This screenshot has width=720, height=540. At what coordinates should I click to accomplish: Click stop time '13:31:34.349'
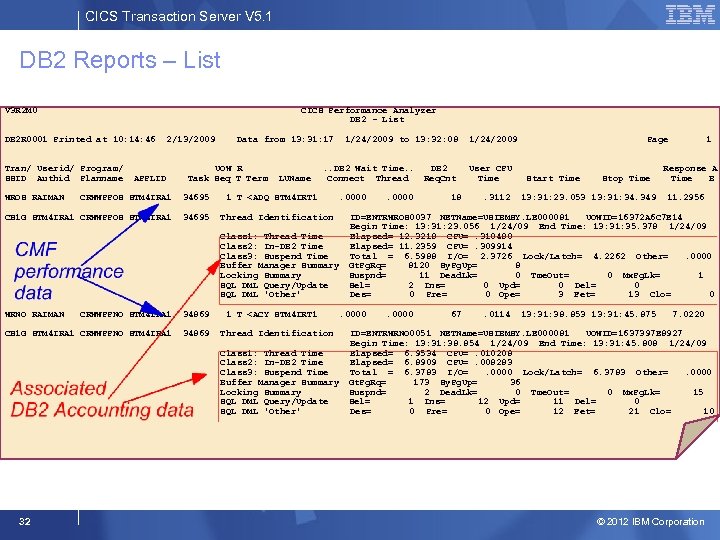626,197
